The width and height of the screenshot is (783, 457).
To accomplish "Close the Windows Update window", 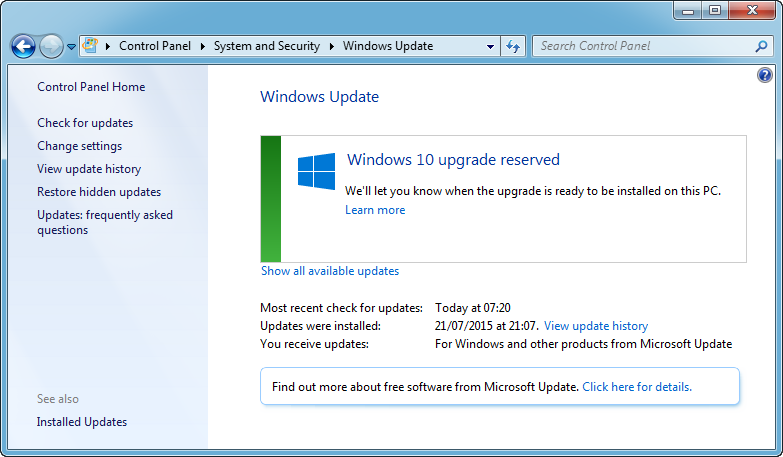I will click(x=753, y=11).
